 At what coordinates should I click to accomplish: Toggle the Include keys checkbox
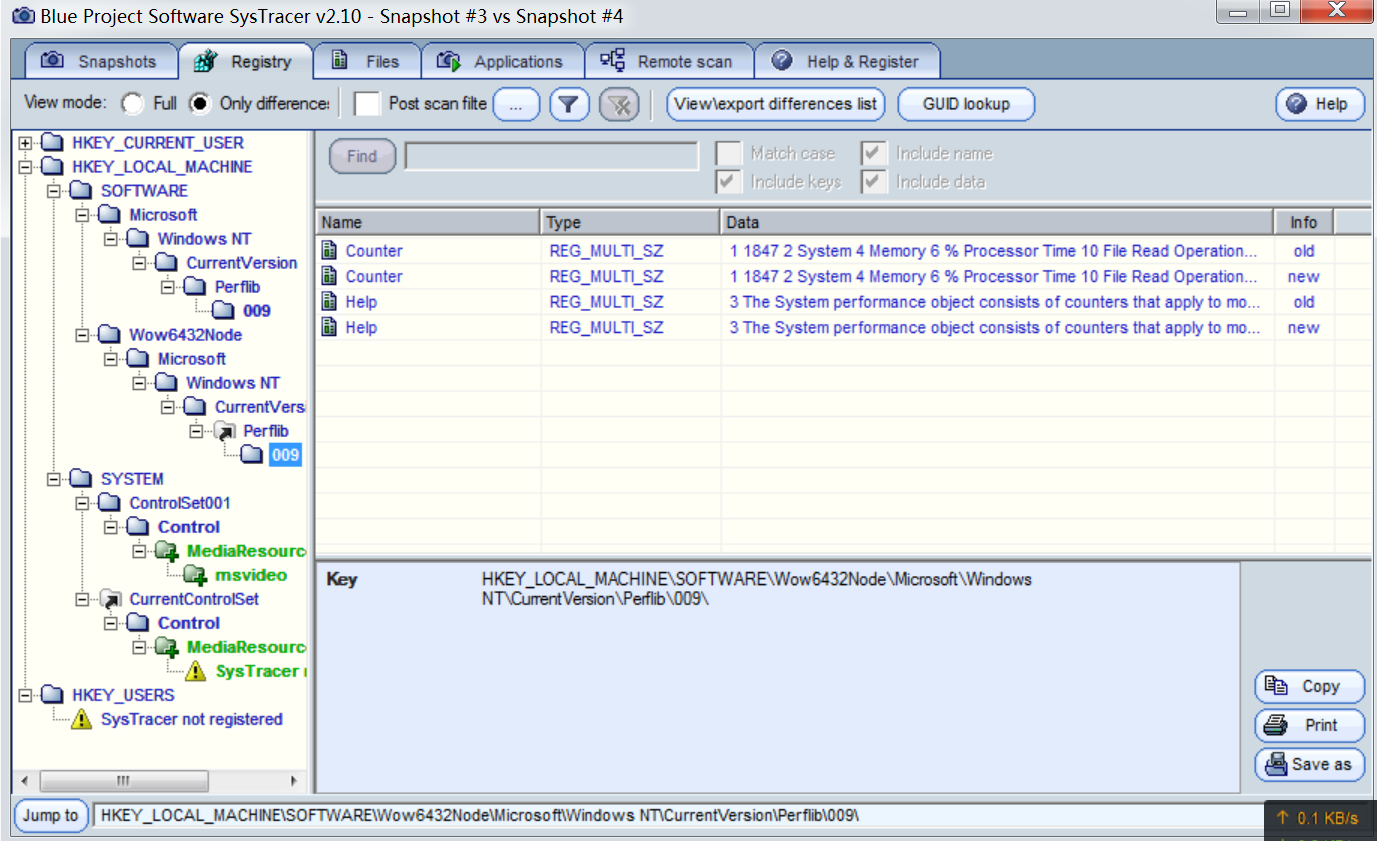click(729, 181)
